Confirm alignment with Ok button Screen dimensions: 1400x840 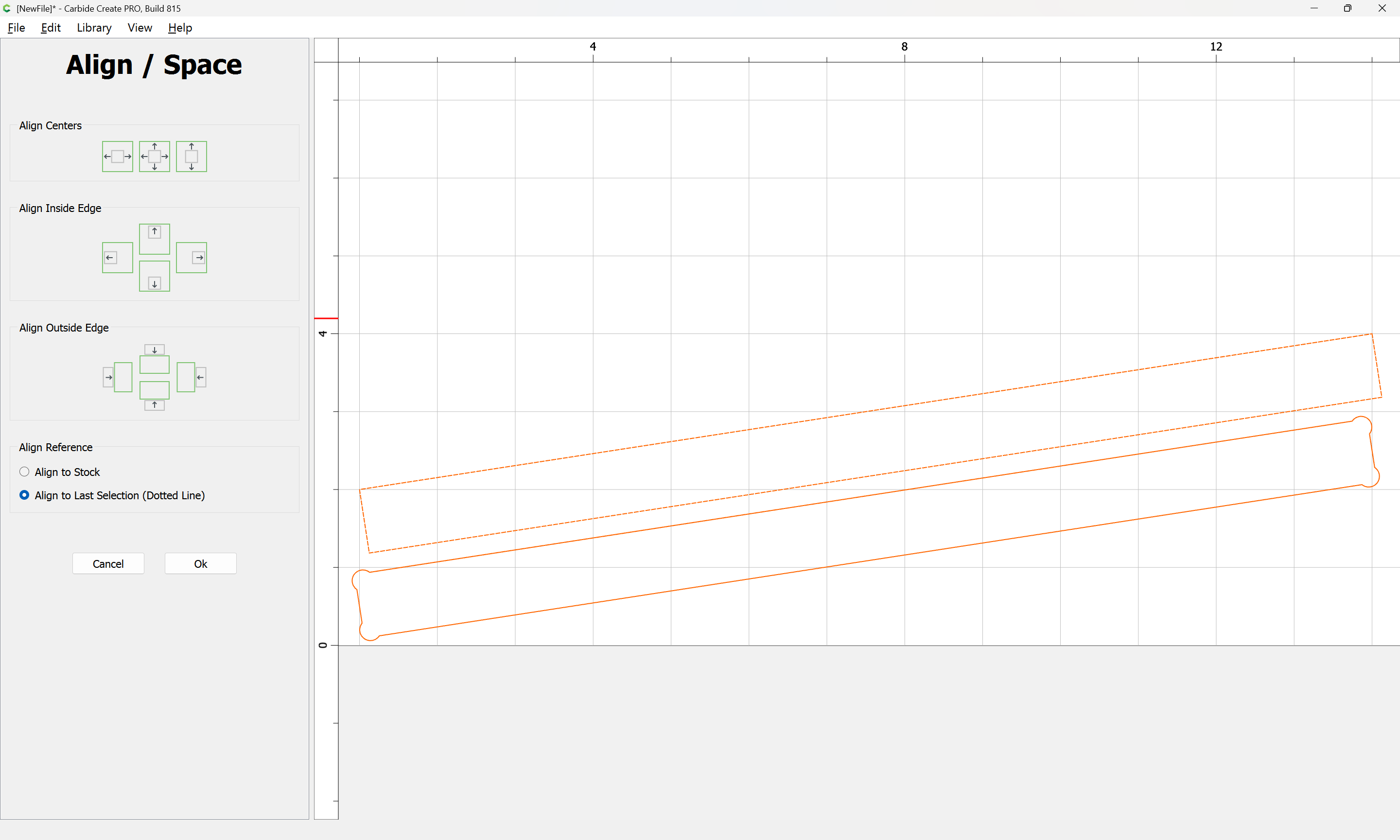click(x=200, y=564)
